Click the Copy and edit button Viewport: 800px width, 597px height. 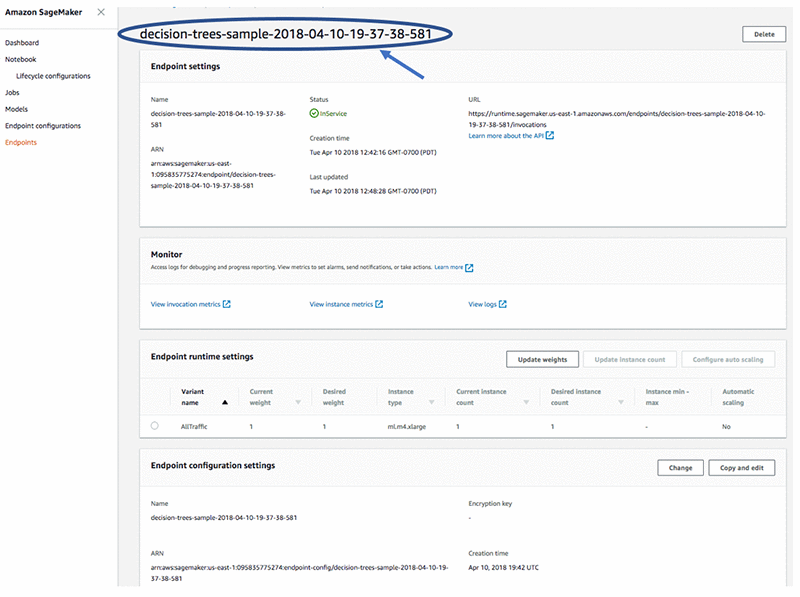[741, 467]
